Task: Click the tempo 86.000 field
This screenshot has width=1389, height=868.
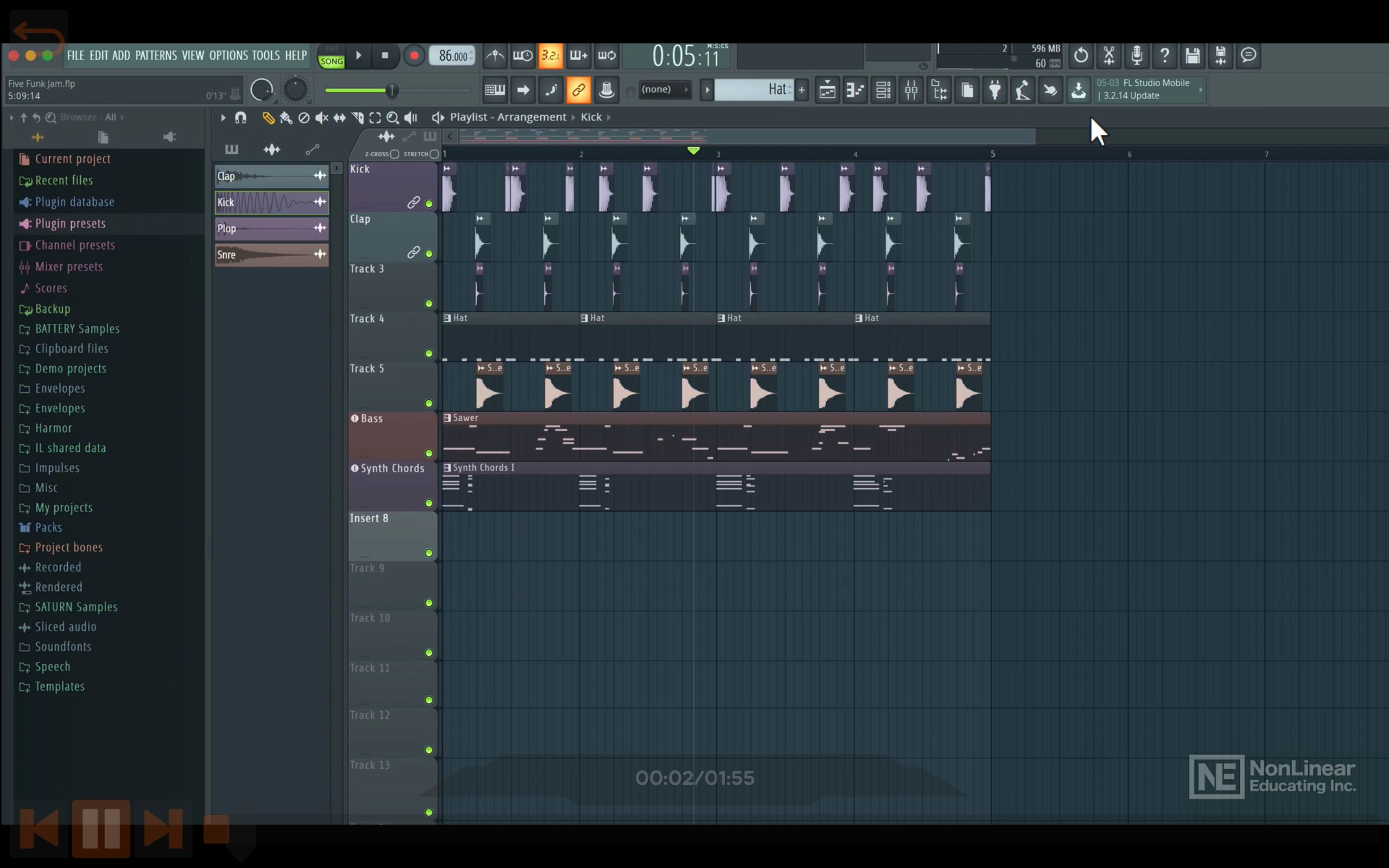Action: pos(452,56)
